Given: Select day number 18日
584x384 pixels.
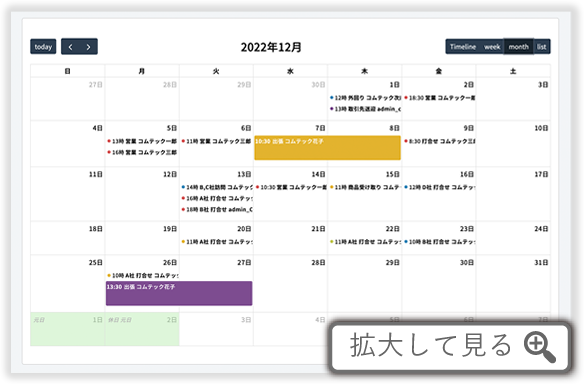Looking at the screenshot, I should point(96,229).
